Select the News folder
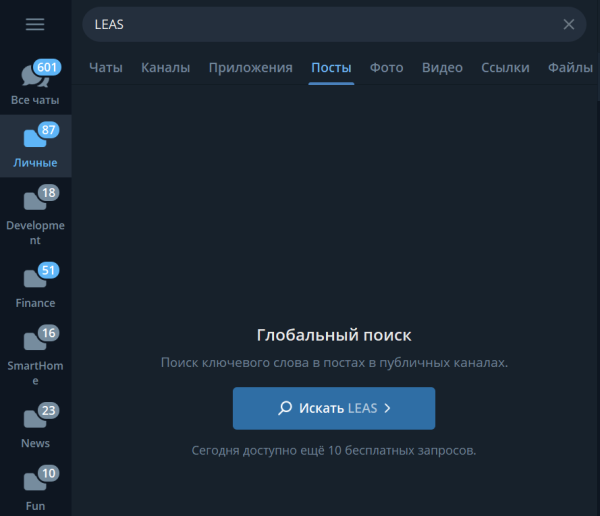The width and height of the screenshot is (600, 516). (35, 426)
